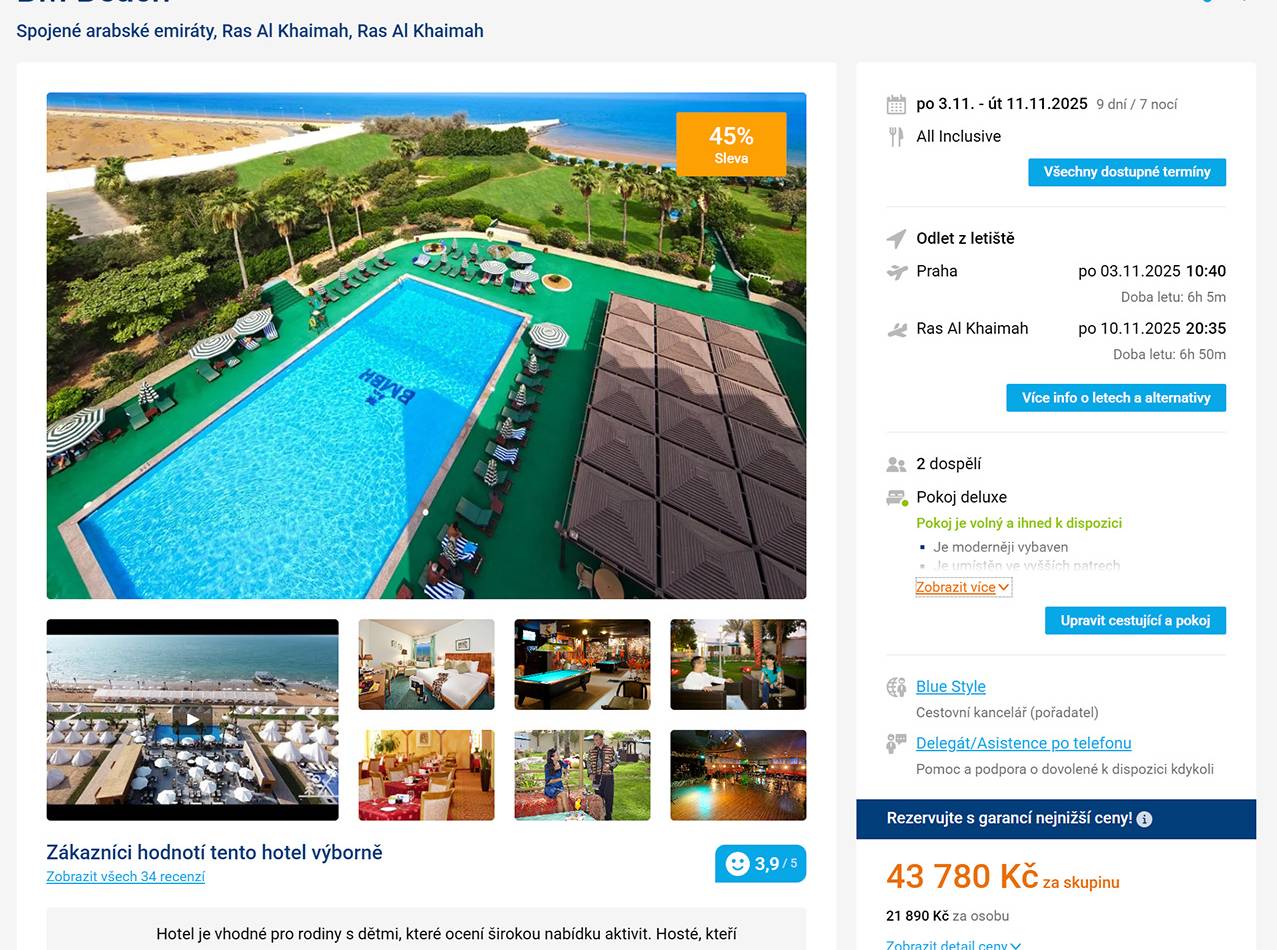Open Zobrazit všech 34 recenzí link
This screenshot has height=950, width=1277.
pos(125,877)
